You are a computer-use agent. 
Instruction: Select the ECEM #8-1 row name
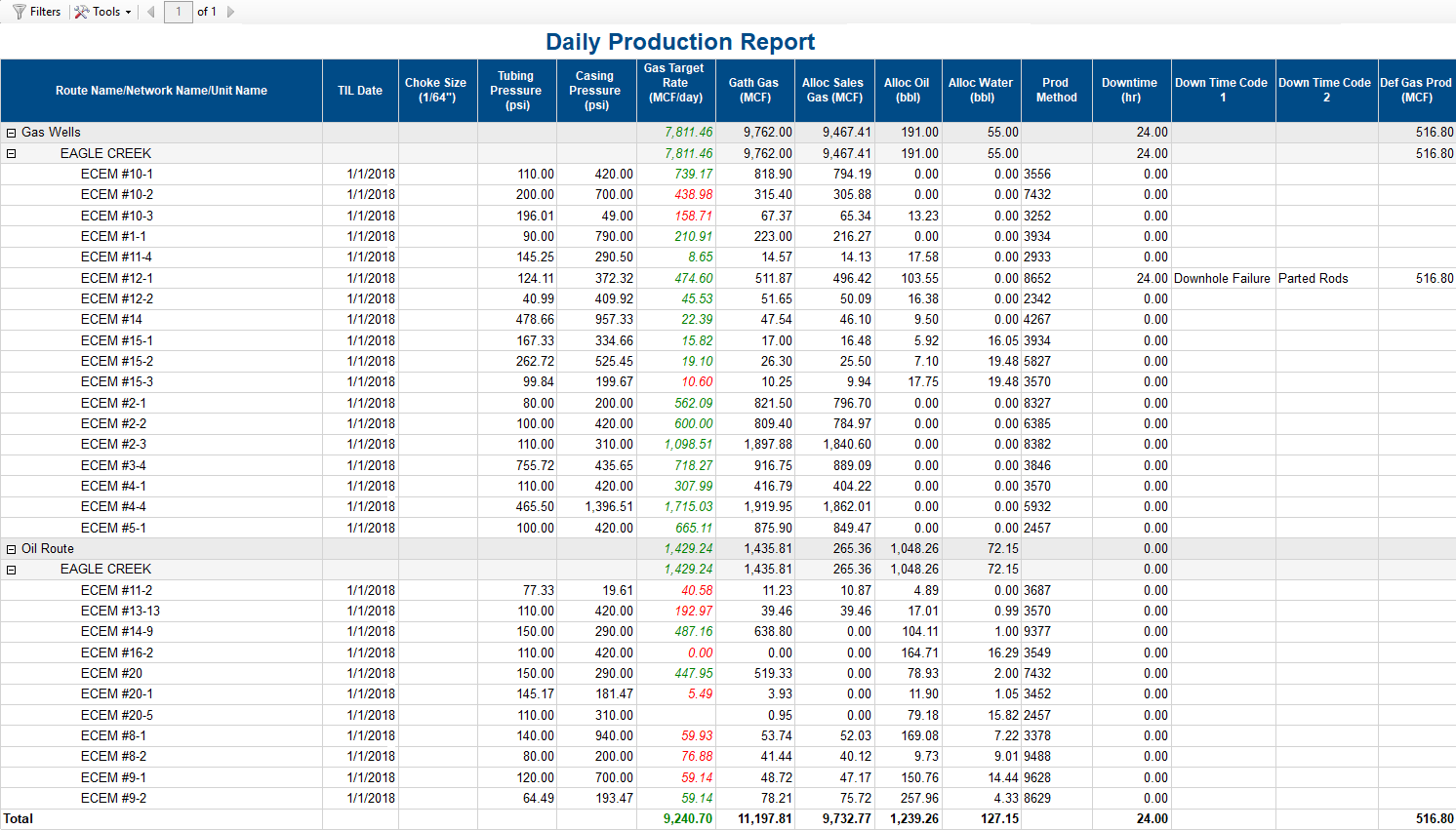[113, 735]
